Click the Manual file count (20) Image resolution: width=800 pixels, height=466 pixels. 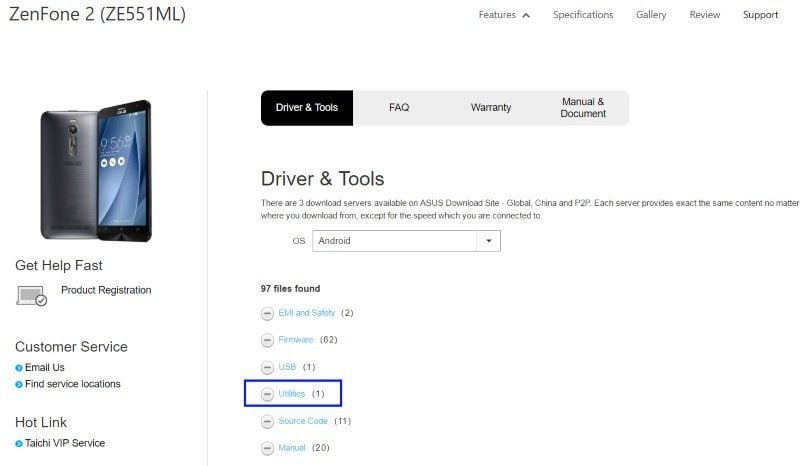pyautogui.click(x=321, y=448)
